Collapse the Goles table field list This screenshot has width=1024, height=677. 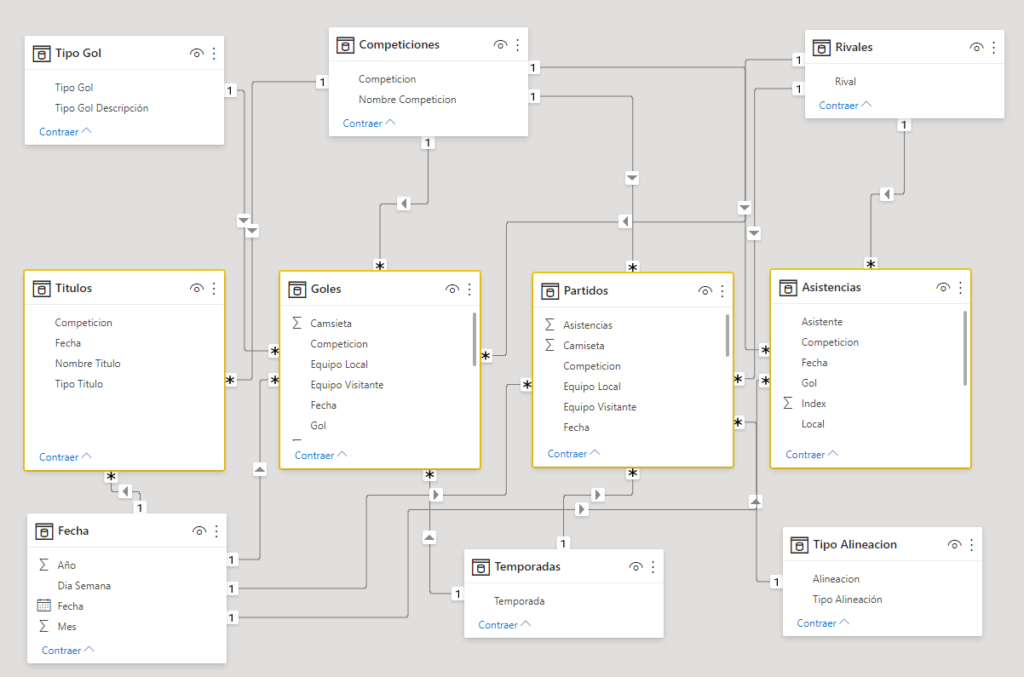coord(321,455)
